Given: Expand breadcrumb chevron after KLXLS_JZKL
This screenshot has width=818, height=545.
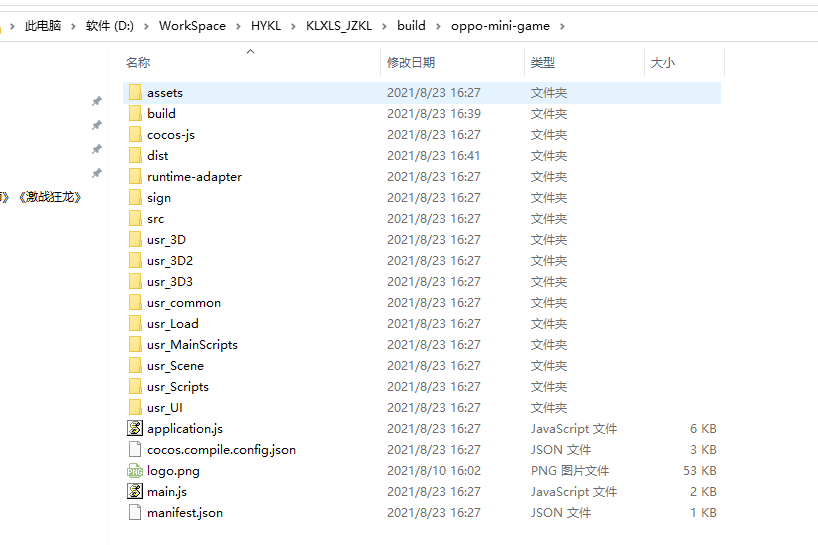Looking at the screenshot, I should pyautogui.click(x=384, y=26).
